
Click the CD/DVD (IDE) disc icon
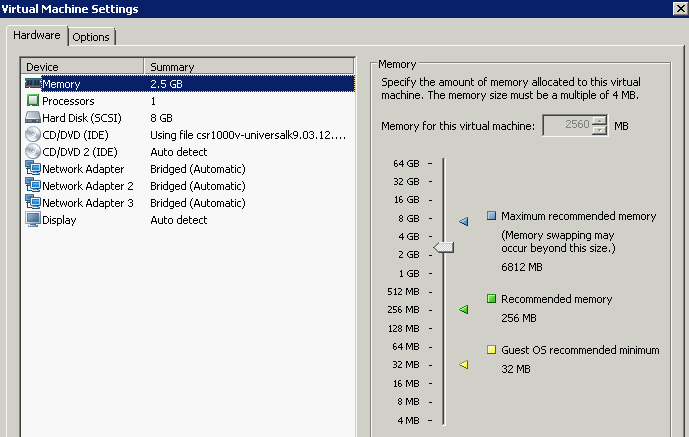(33, 134)
